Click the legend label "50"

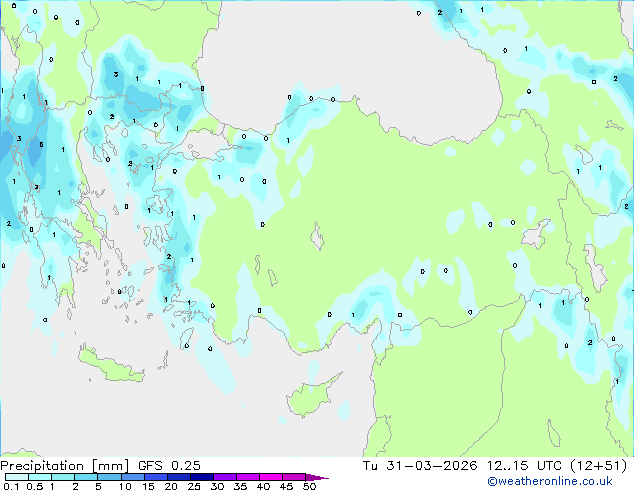309,486
